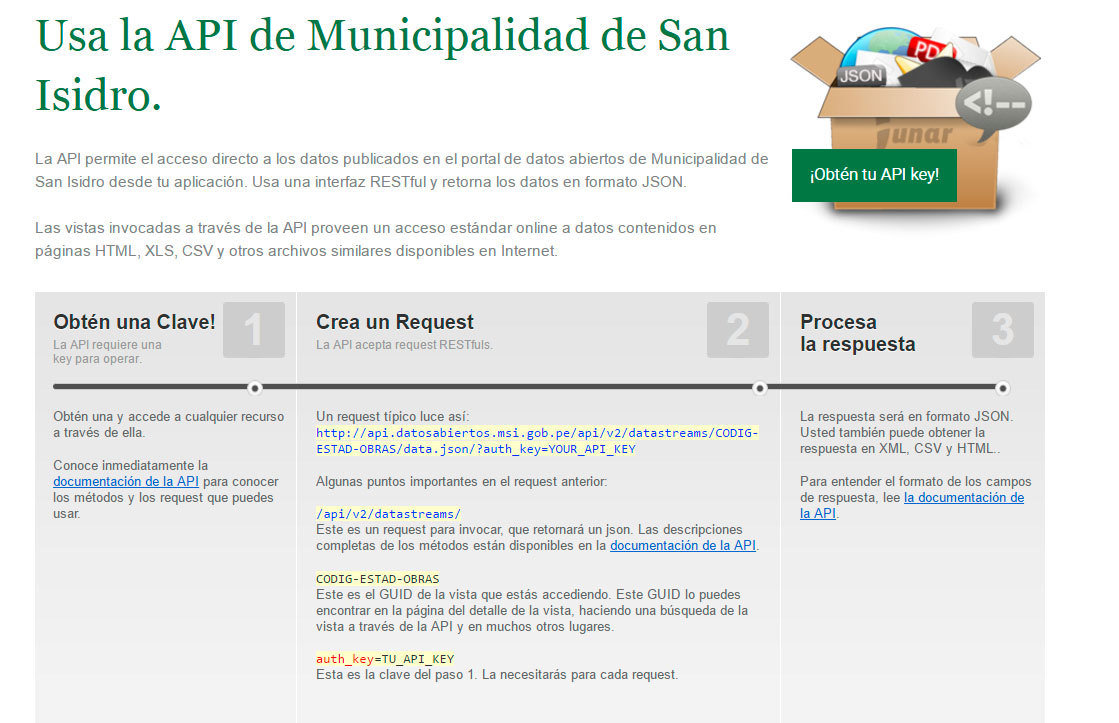1119x723 pixels.
Task: Click the text La API requiere una key para operar.
Action: coord(107,352)
